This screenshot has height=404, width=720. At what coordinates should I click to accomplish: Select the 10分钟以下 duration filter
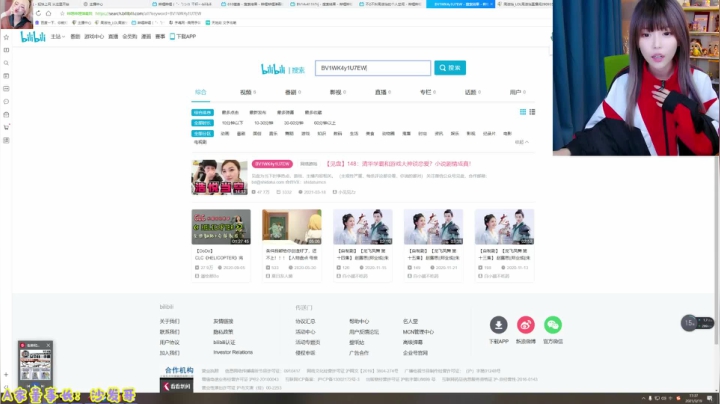[x=232, y=123]
